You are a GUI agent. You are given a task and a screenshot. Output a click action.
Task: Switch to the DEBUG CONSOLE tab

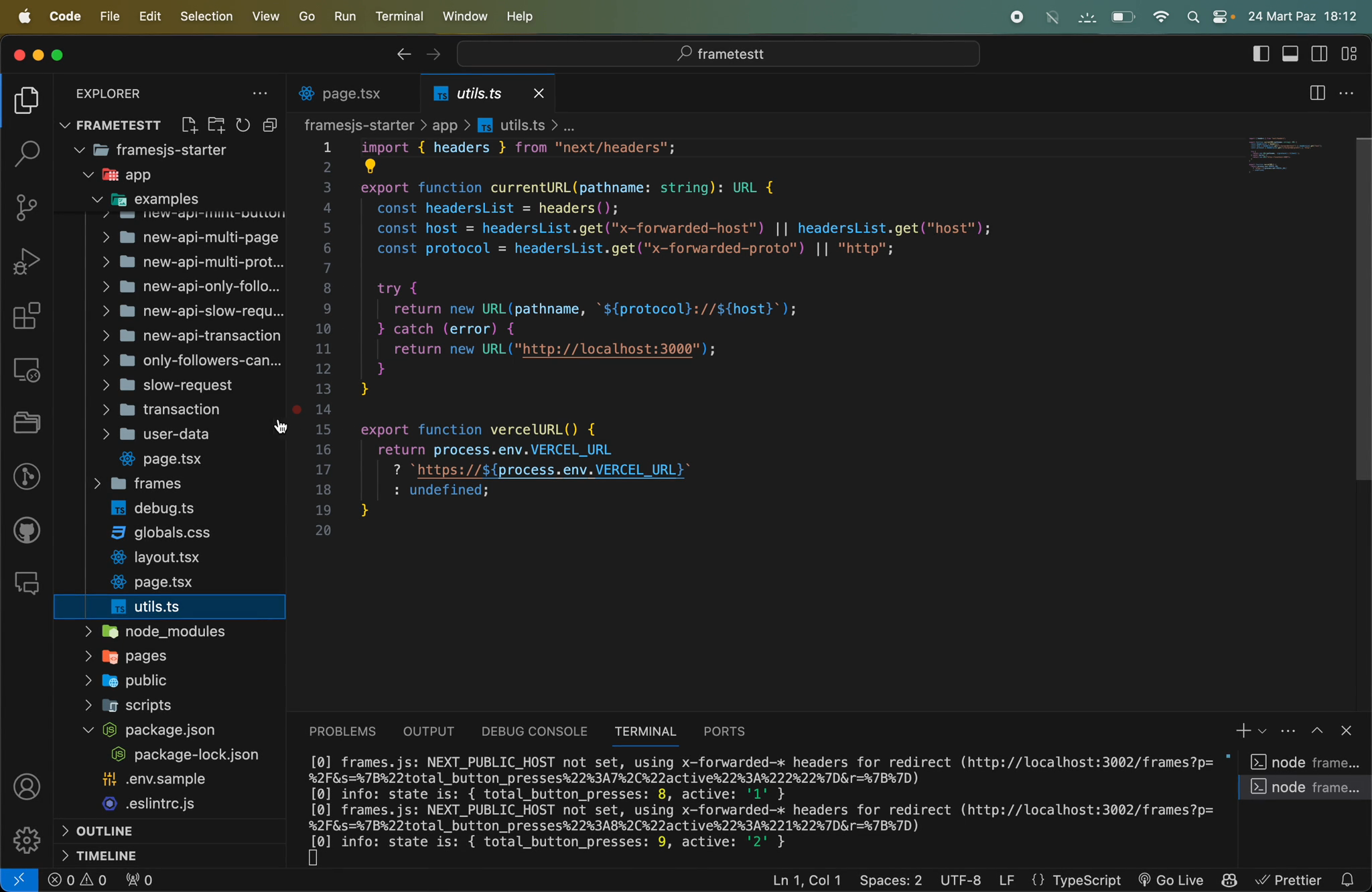click(x=534, y=731)
